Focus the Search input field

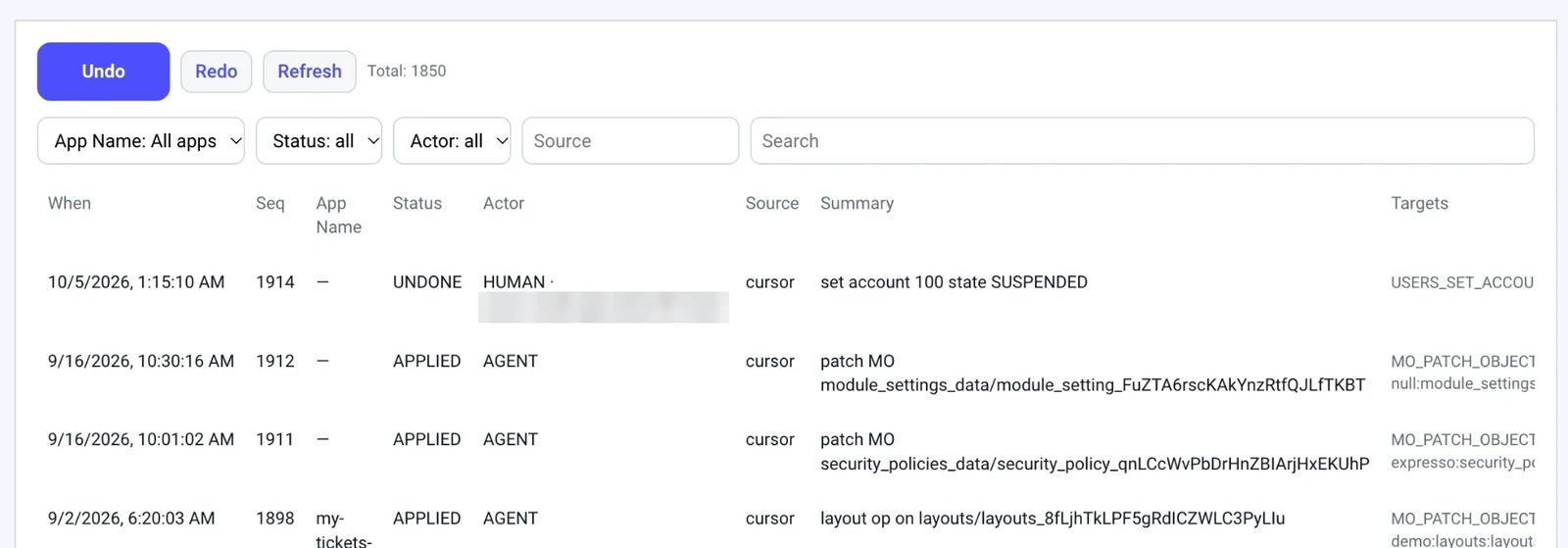[x=1143, y=141]
